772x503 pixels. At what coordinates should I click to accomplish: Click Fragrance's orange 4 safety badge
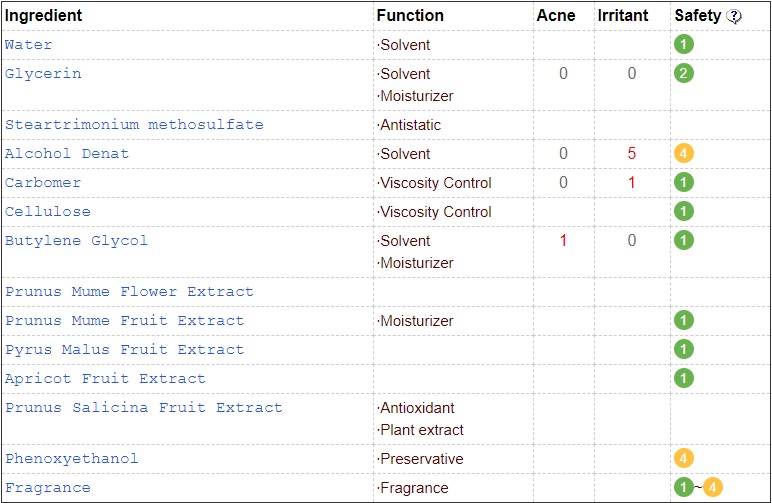tap(712, 487)
